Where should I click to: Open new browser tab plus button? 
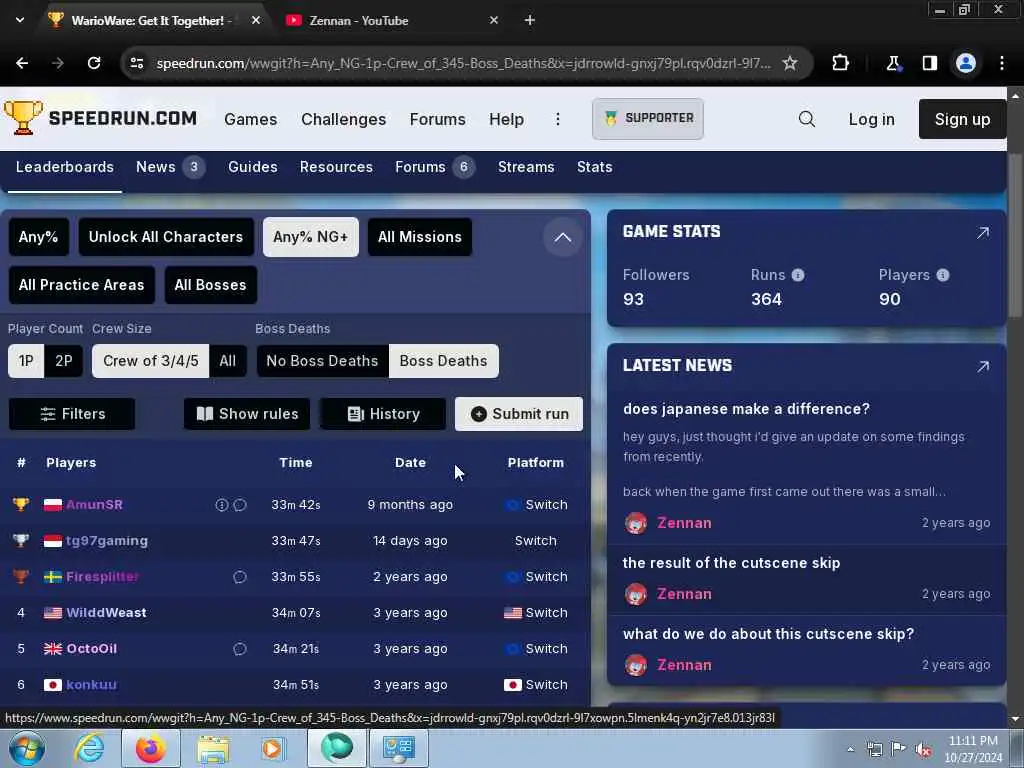[x=530, y=20]
